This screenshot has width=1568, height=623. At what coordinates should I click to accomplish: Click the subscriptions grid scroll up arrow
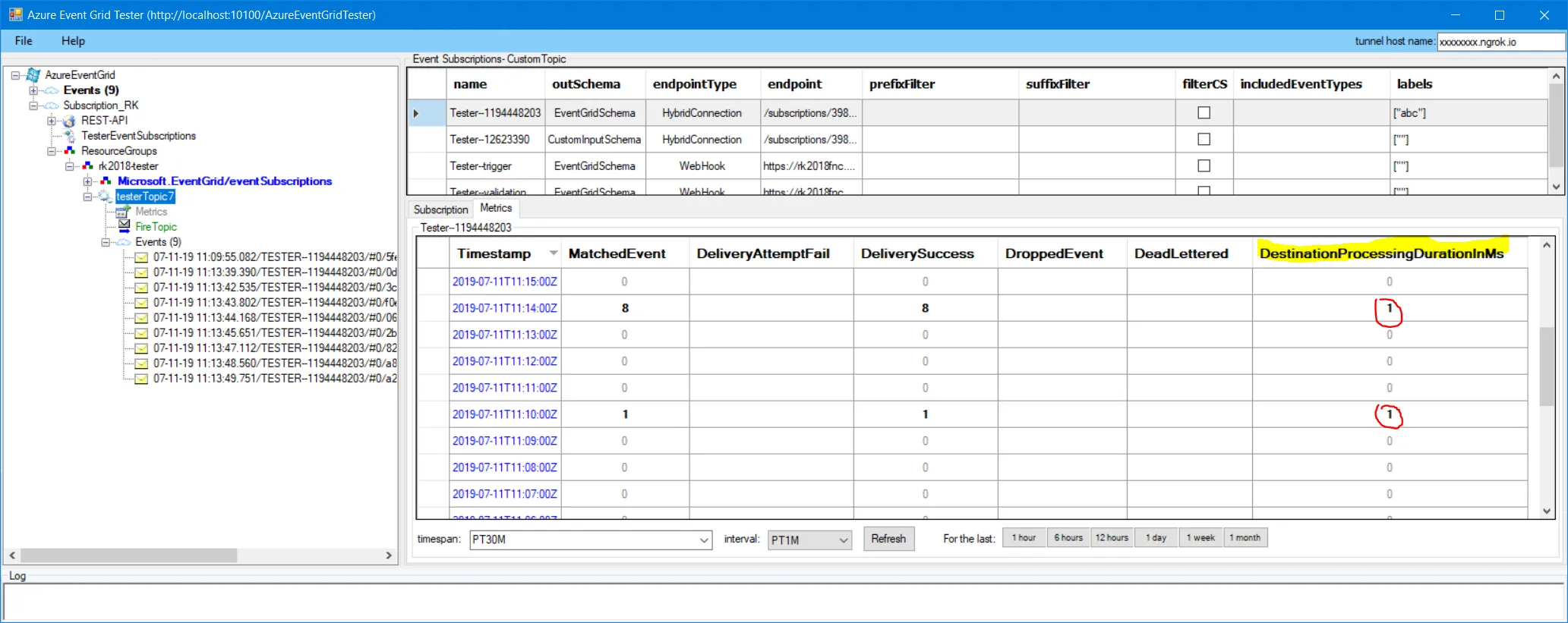point(1556,76)
